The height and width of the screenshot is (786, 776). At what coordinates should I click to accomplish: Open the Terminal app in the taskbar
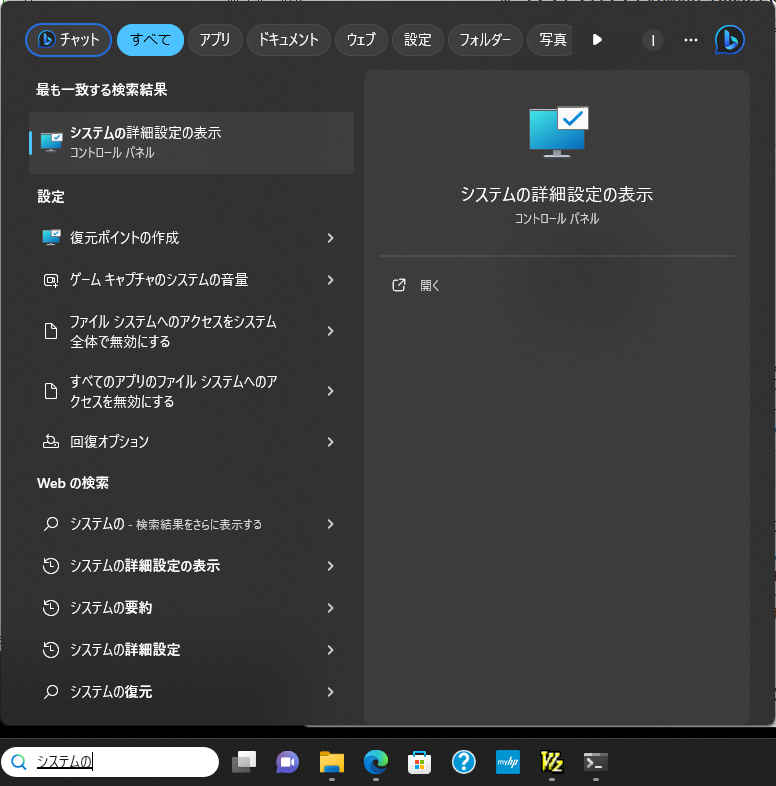coord(595,763)
